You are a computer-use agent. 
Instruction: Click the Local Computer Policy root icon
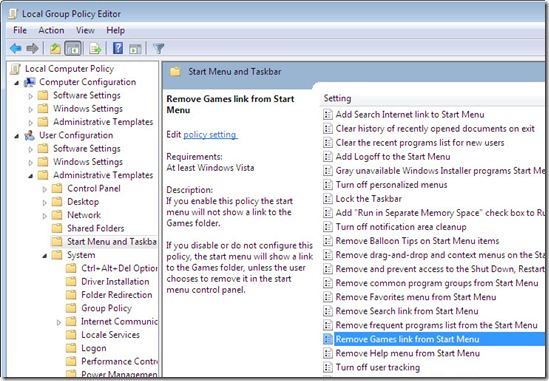[x=15, y=69]
